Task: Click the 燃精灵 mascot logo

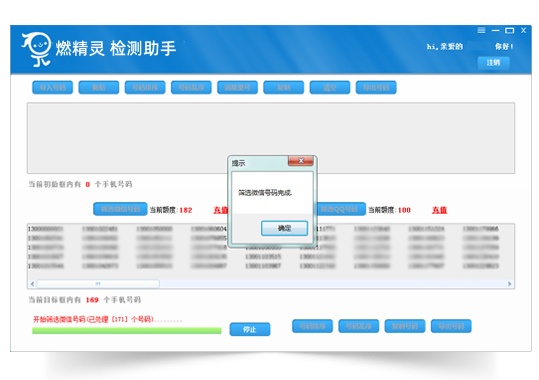Action: (37, 49)
